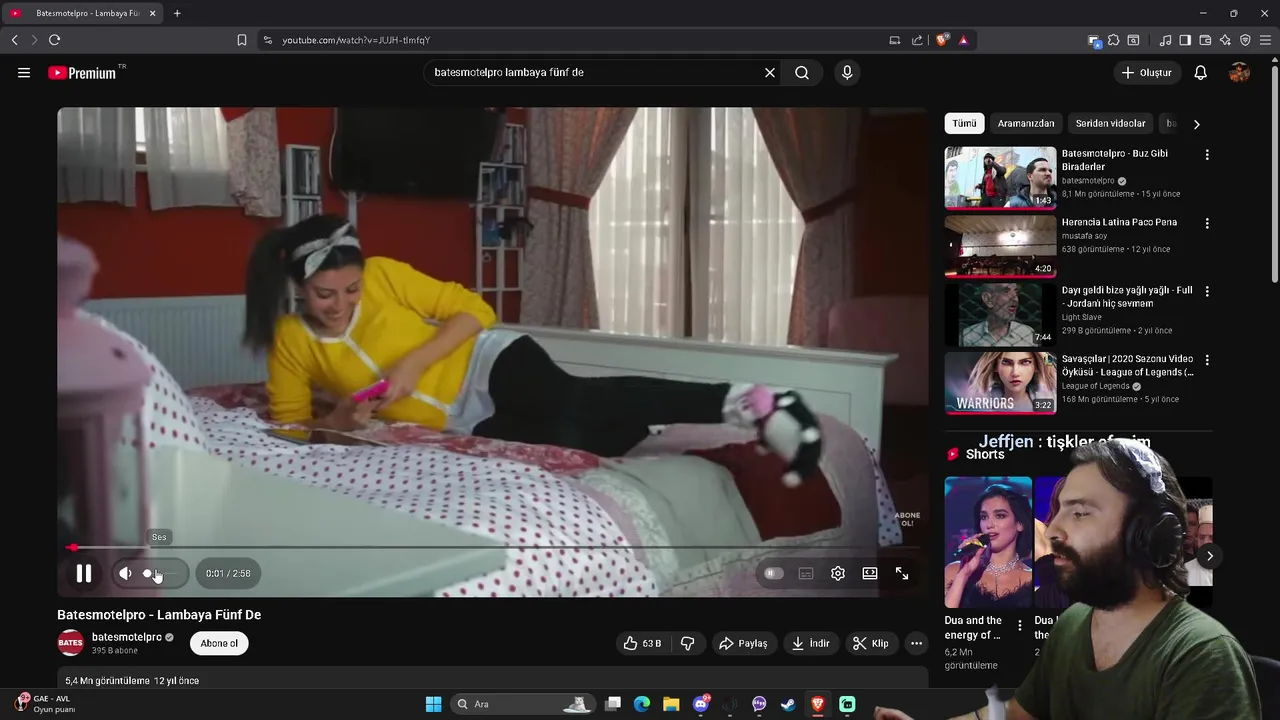Click the share page icon in address bar
The height and width of the screenshot is (720, 1280).
917,40
